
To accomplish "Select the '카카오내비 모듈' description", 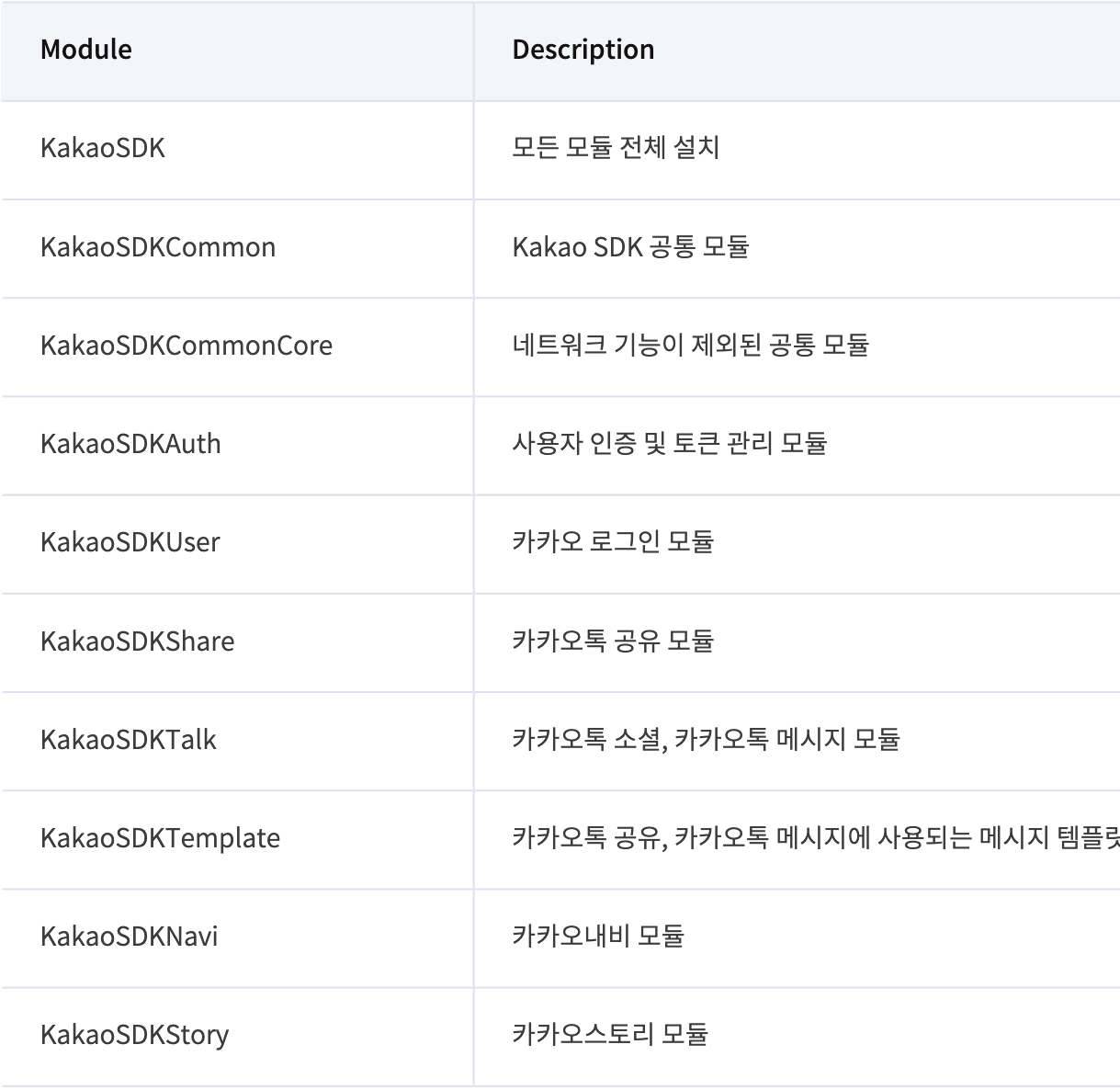I will (x=598, y=936).
